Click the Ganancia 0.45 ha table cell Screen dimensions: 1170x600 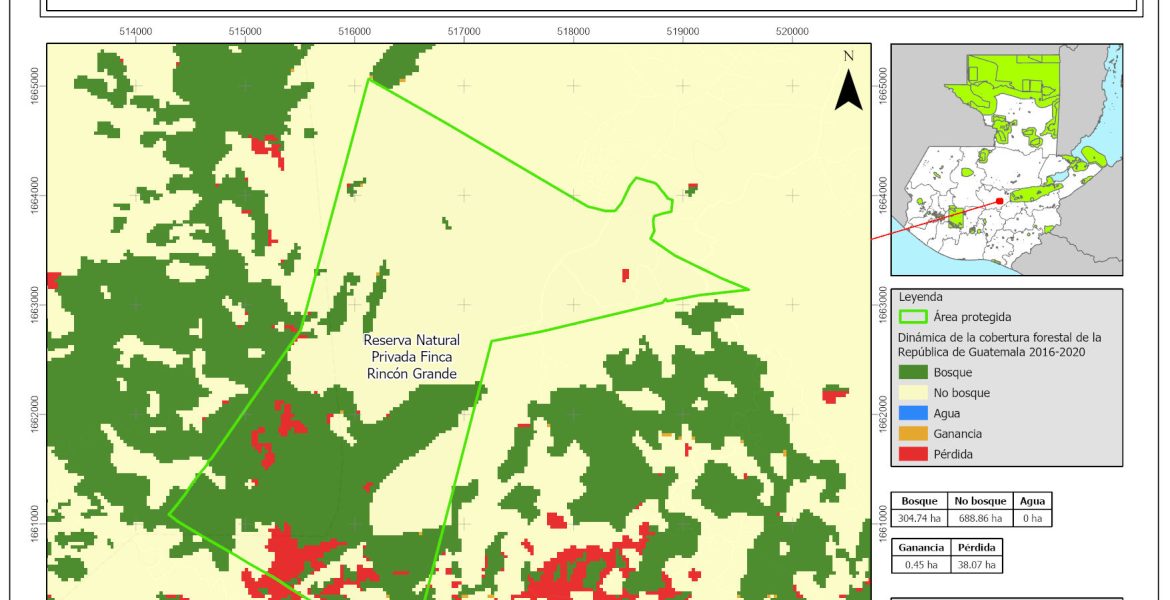coord(921,565)
